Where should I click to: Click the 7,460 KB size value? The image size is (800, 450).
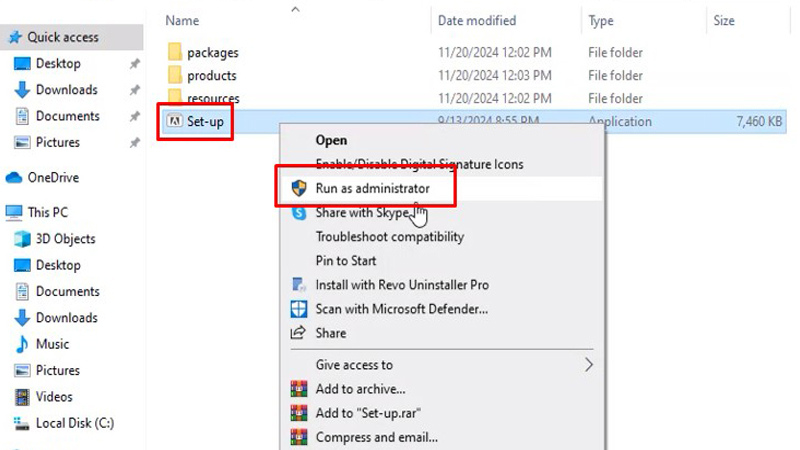point(759,121)
